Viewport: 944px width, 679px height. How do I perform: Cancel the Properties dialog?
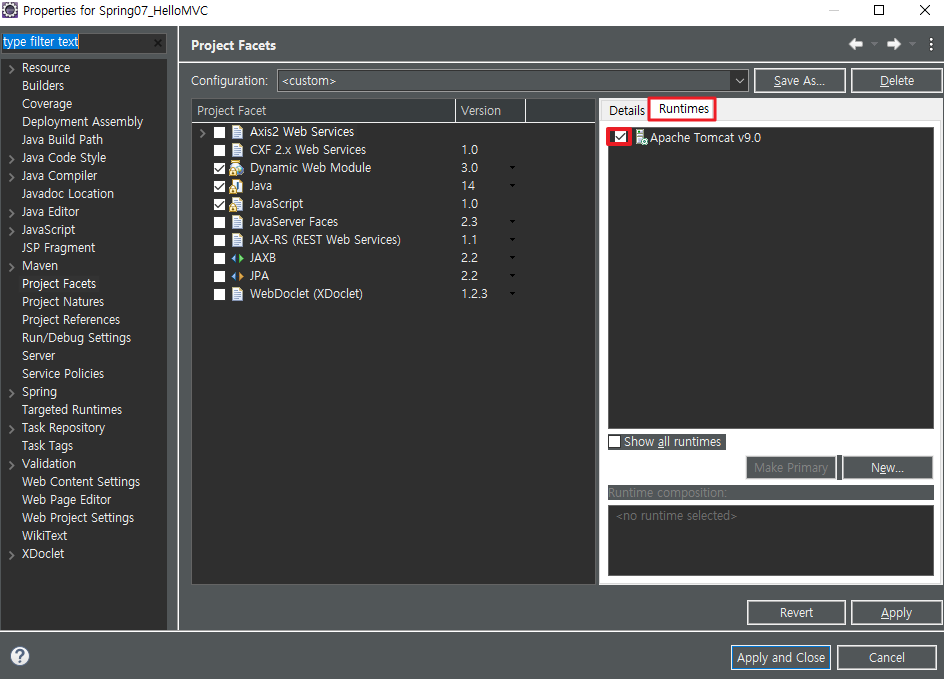click(886, 657)
